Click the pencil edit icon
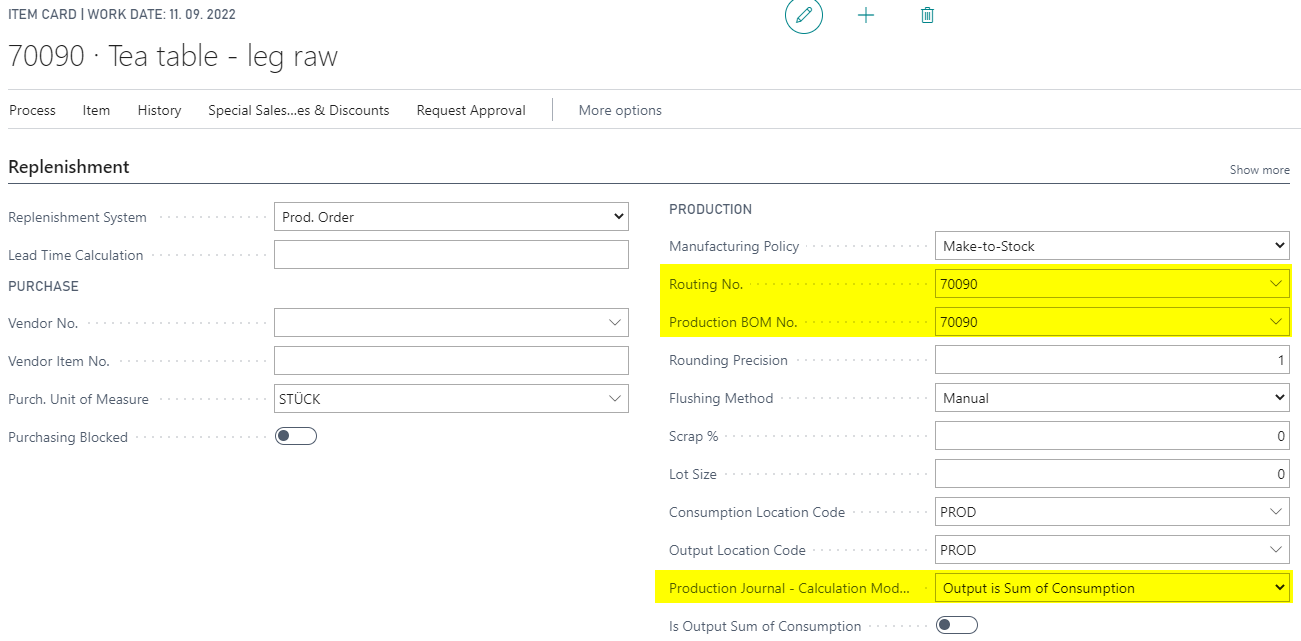The image size is (1301, 641). click(804, 16)
